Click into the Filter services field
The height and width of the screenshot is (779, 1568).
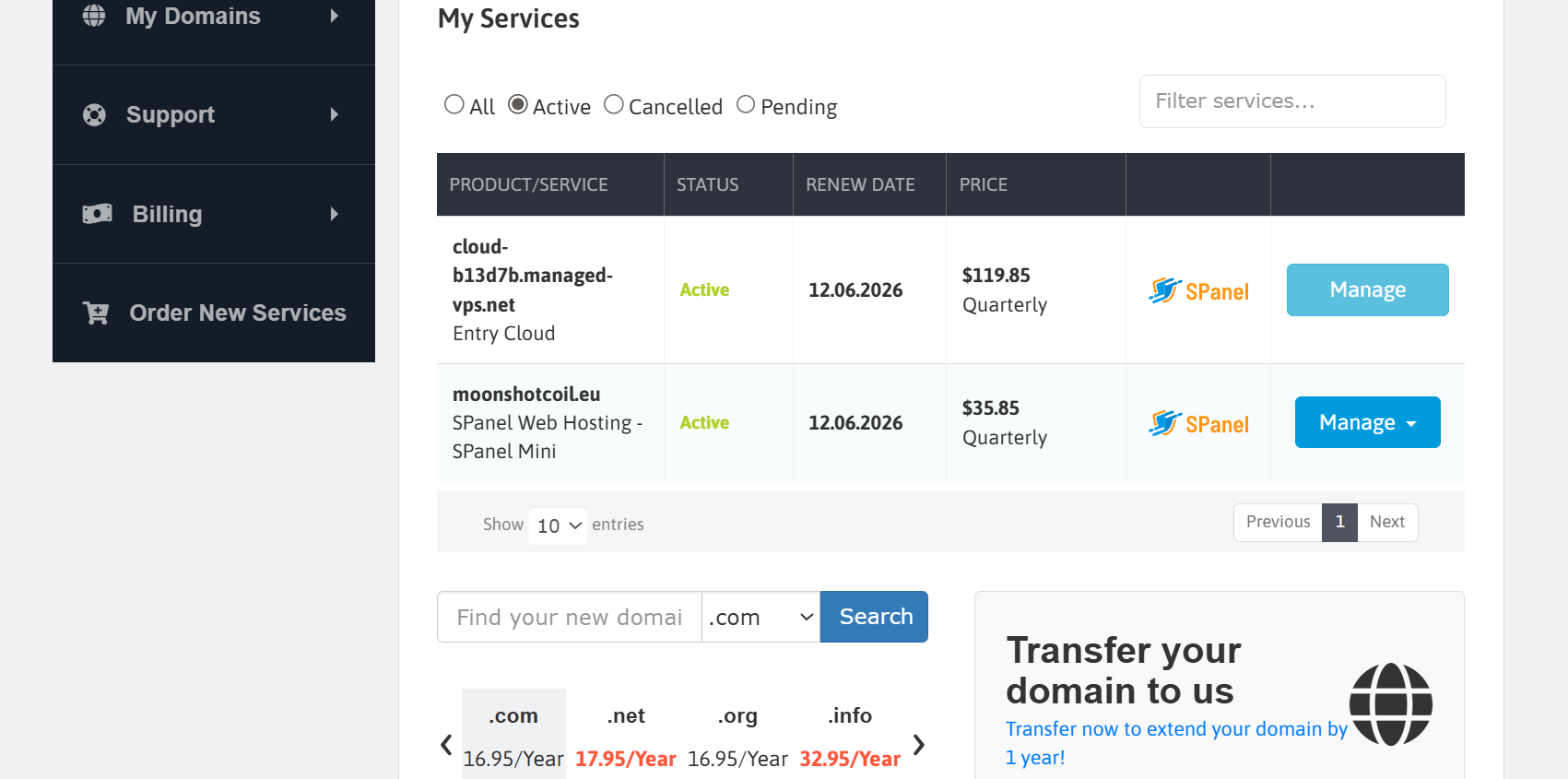(x=1292, y=101)
